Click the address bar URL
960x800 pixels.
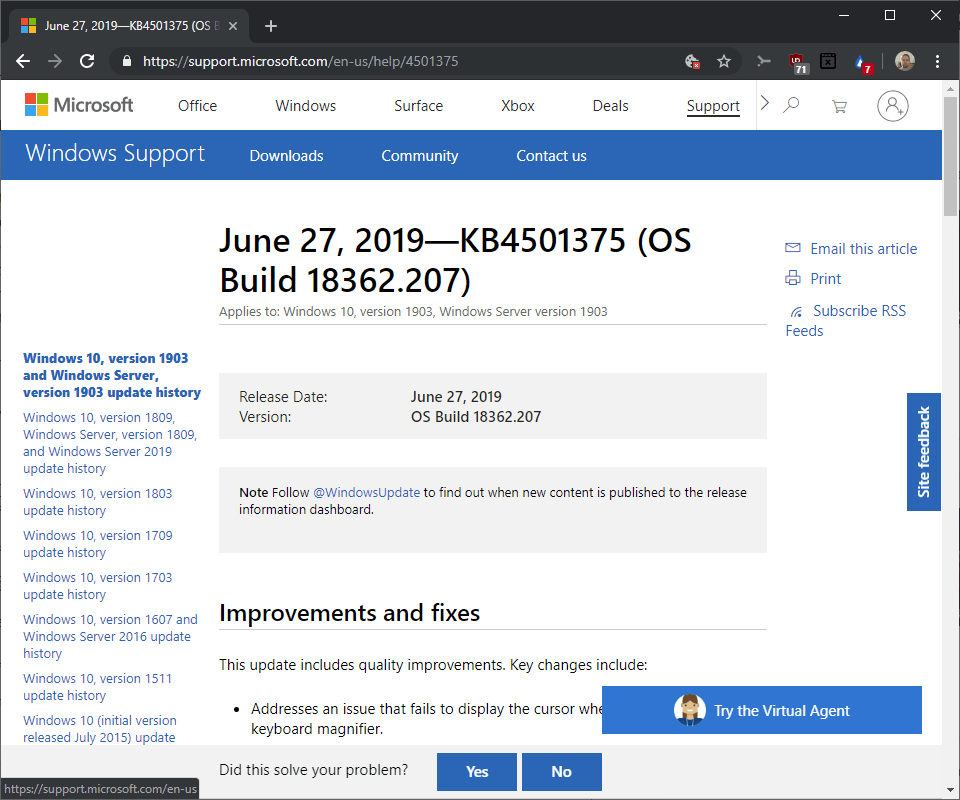[x=300, y=61]
